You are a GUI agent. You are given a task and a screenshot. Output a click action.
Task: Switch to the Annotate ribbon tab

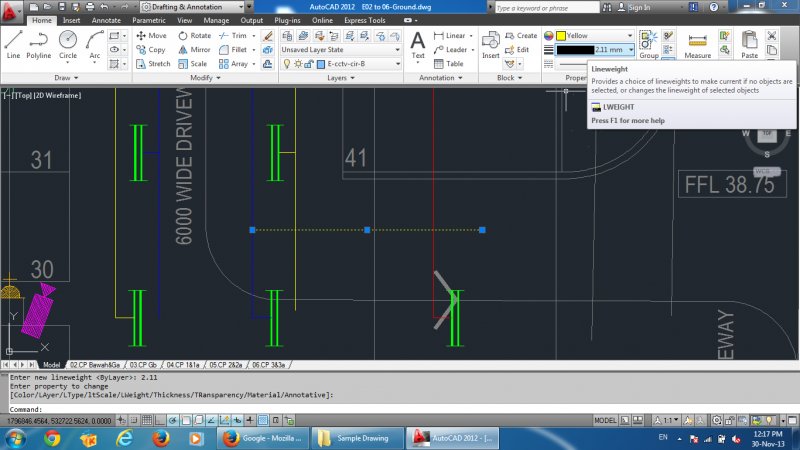(x=106, y=20)
